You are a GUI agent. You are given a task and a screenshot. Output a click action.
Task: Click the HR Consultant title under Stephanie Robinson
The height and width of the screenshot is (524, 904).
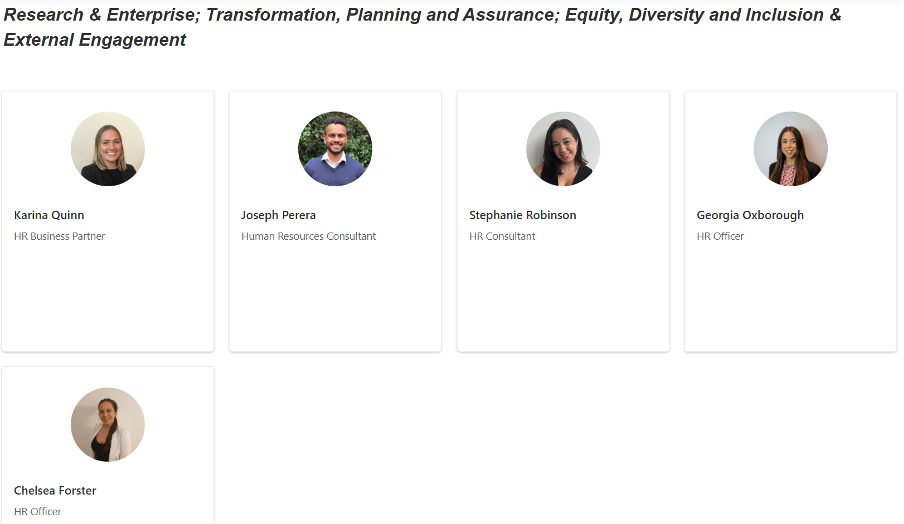point(502,237)
